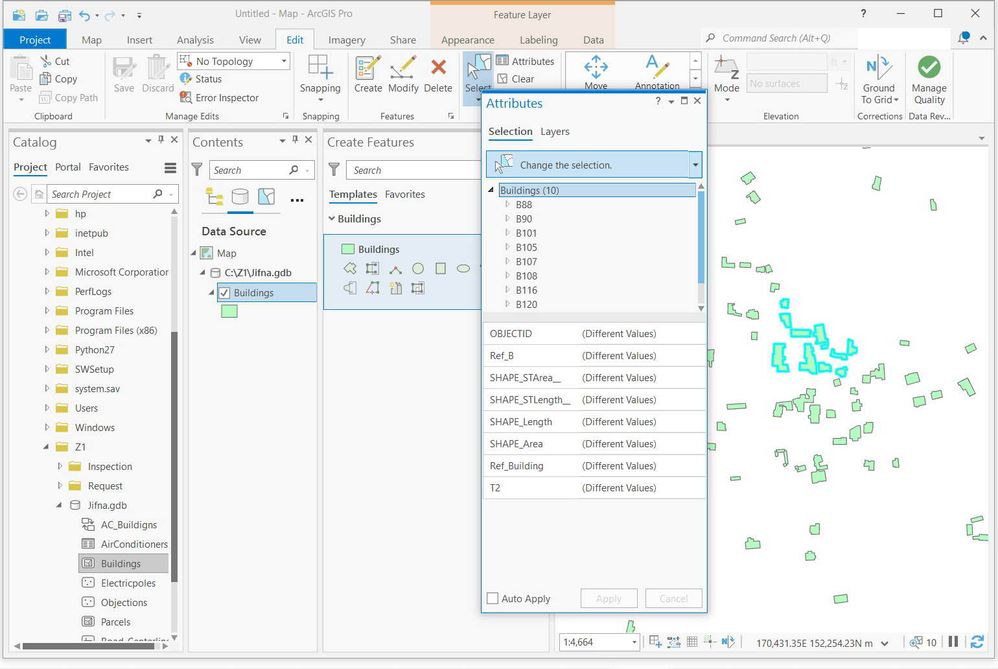Viewport: 998px width, 669px height.
Task: Collapse the Buildings (10) node in Attributes
Action: tap(491, 190)
